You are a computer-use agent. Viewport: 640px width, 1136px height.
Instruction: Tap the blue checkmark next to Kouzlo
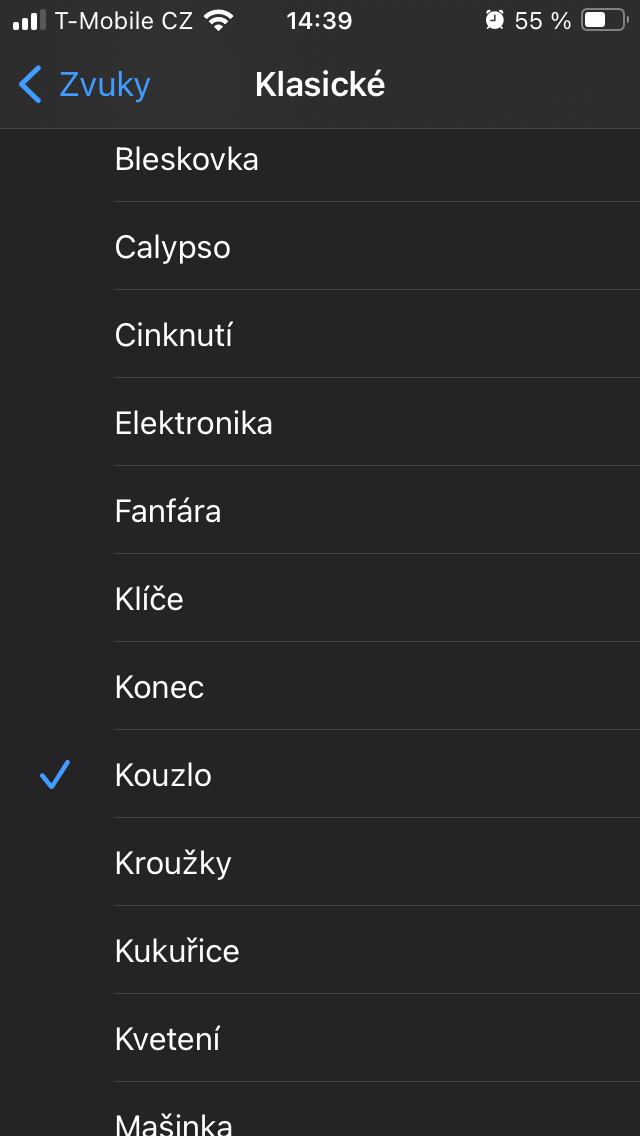point(55,775)
